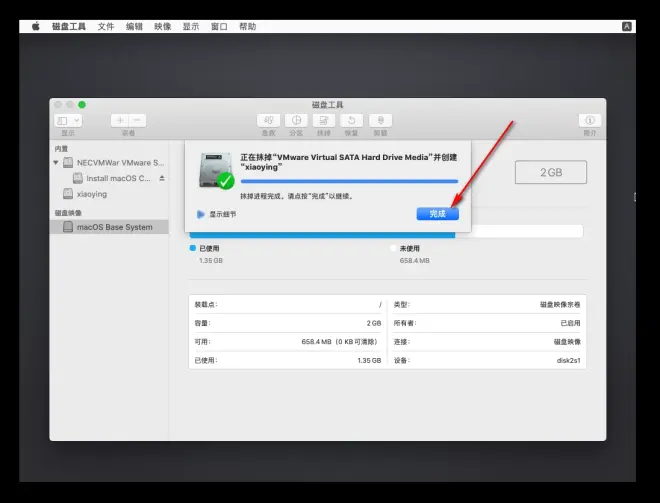Select Install macOS C... volume in sidebar
The image size is (660, 503).
click(x=111, y=178)
